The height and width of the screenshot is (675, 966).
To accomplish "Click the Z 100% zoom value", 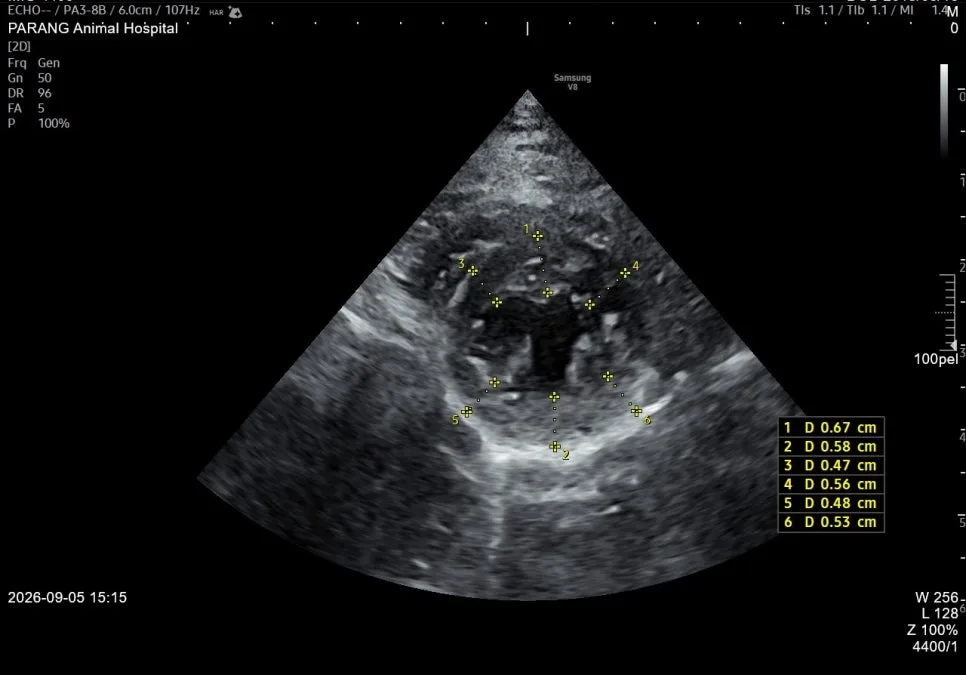I will pyautogui.click(x=933, y=630).
